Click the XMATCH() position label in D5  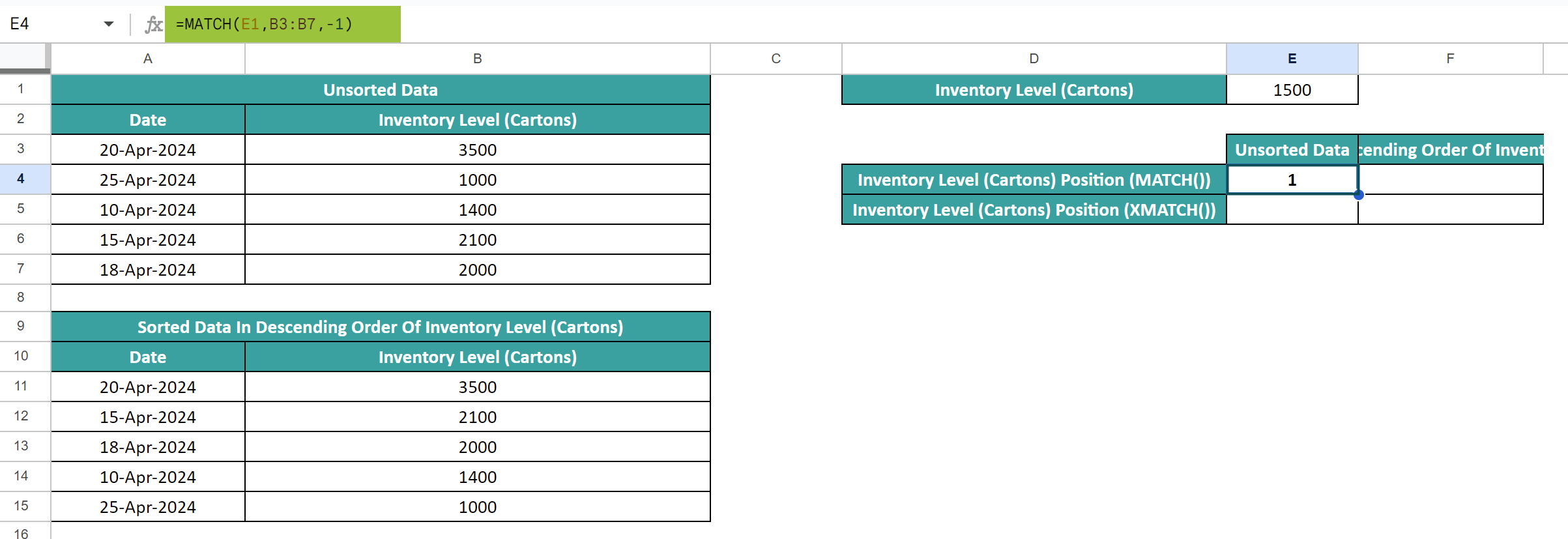[1034, 210]
